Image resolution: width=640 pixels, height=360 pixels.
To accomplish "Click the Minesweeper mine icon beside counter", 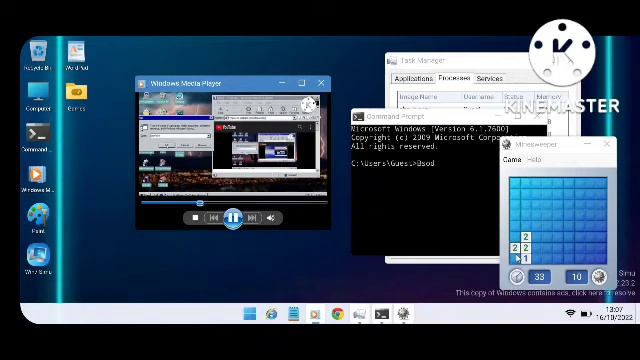I will click(599, 277).
